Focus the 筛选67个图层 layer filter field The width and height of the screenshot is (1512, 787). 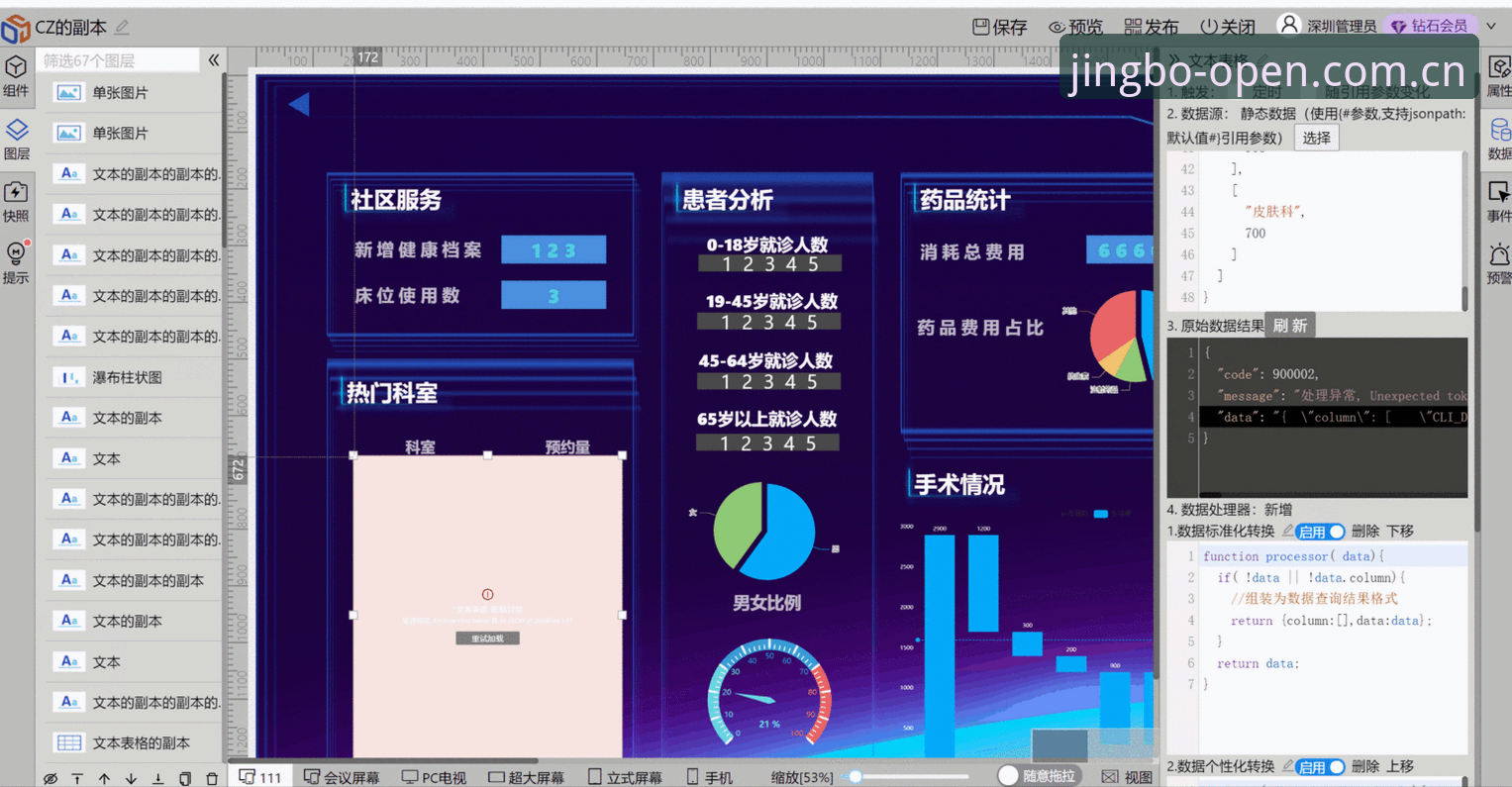click(119, 60)
